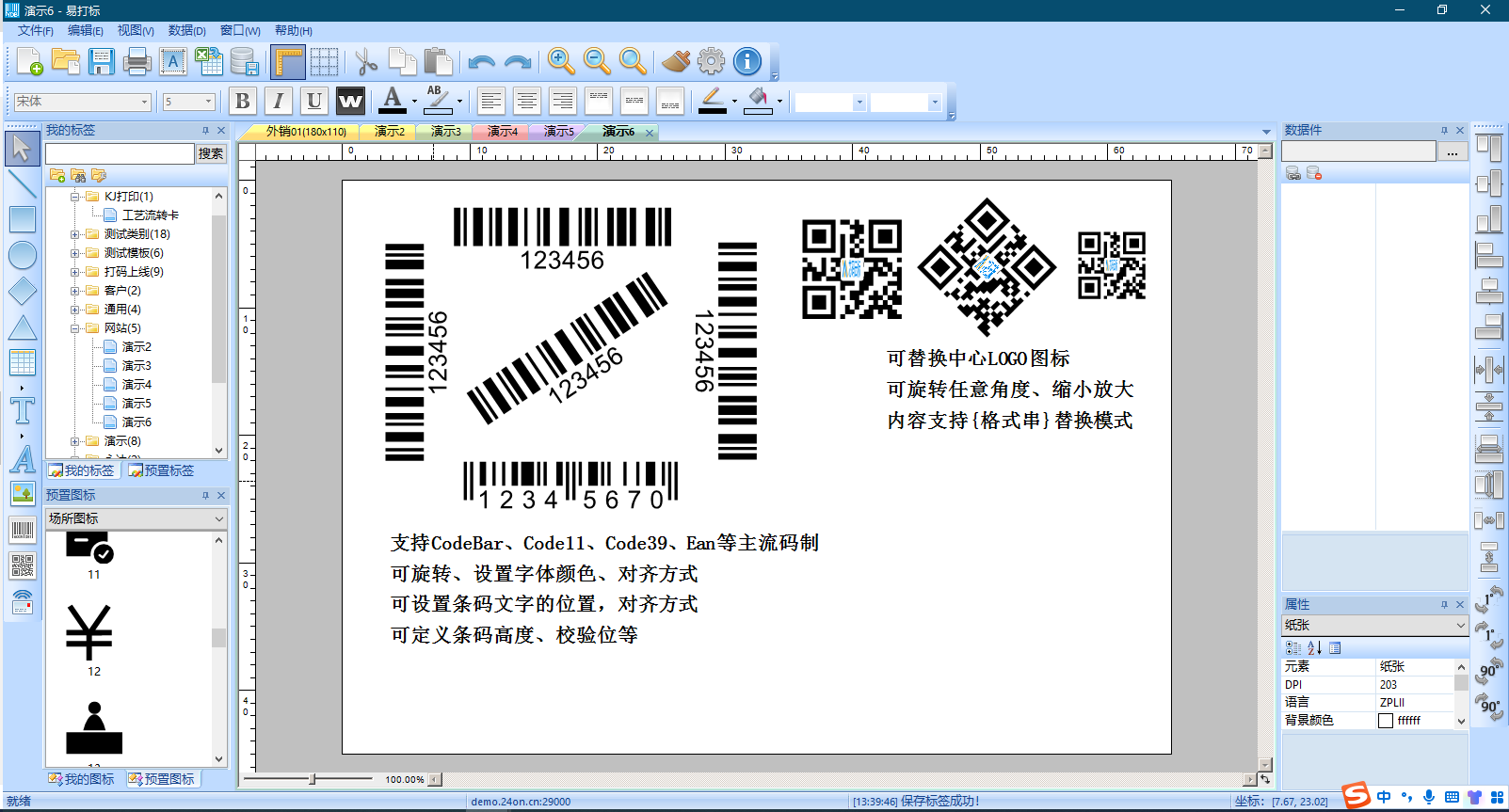Viewport: 1509px width, 812px height.
Task: Select the pointer arrow tool
Action: (22, 148)
